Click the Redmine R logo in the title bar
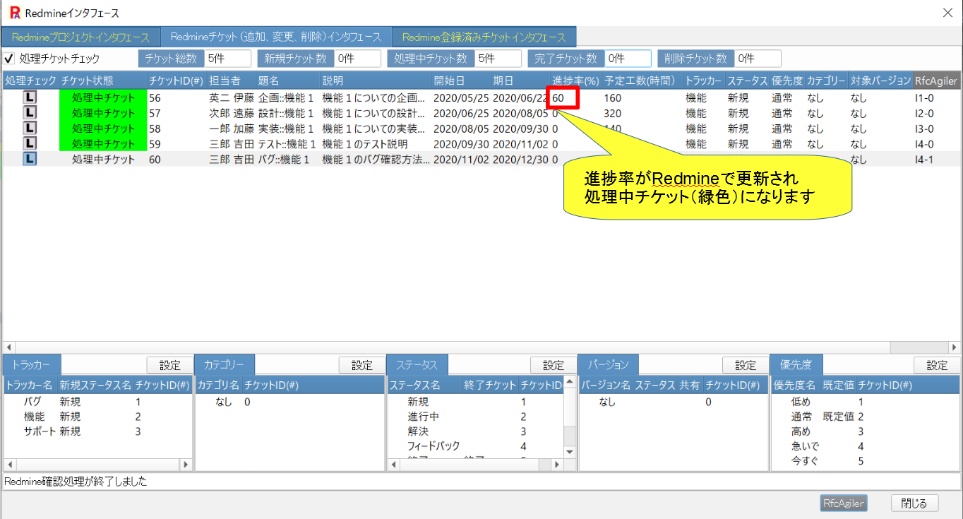The image size is (963, 519). [14, 13]
